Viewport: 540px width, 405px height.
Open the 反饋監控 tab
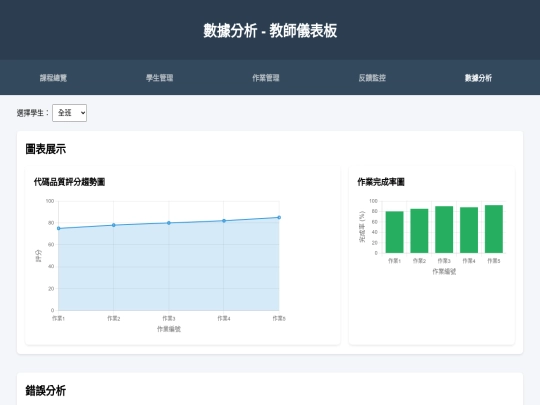point(372,78)
